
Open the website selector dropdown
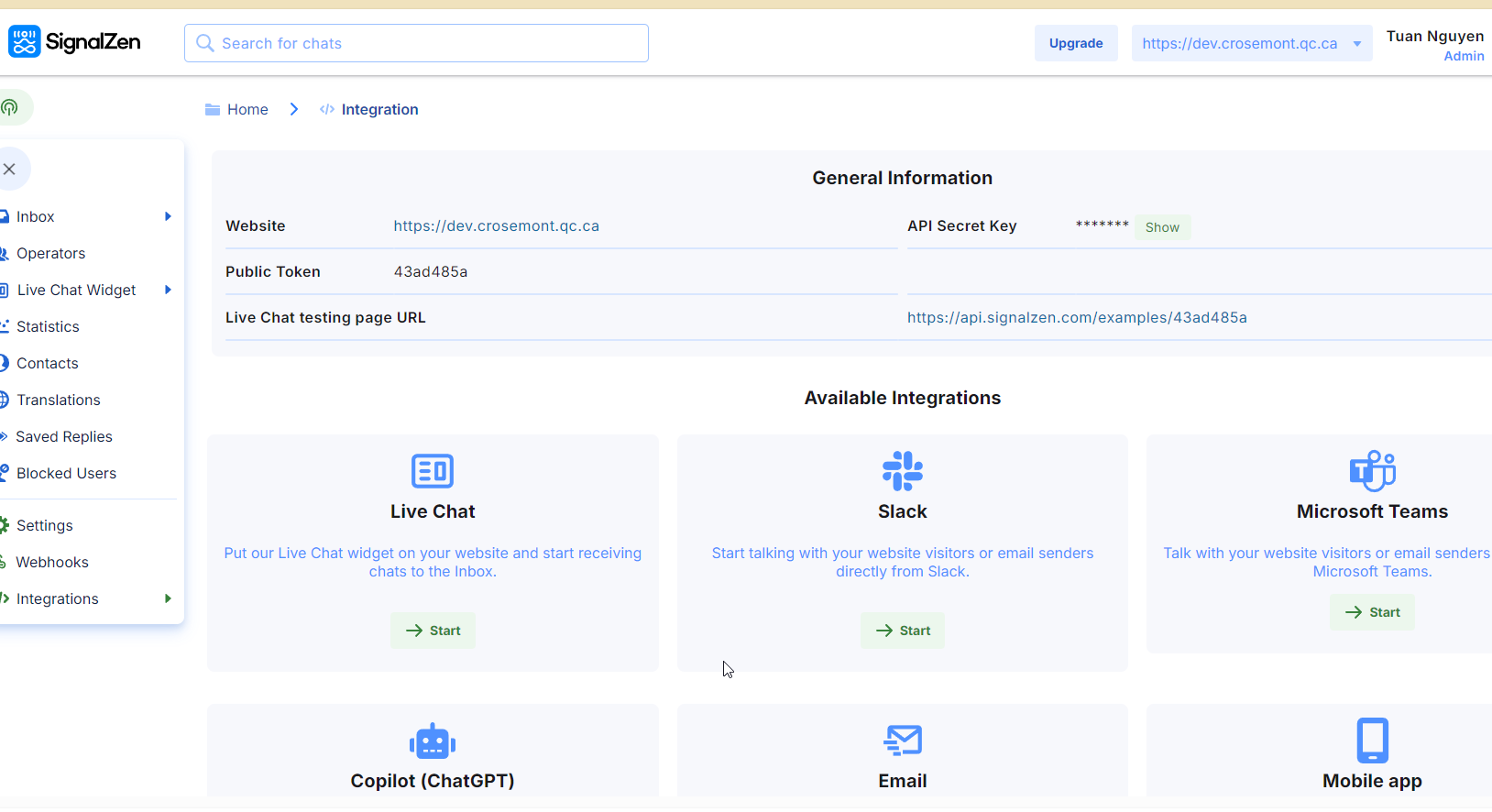click(1251, 43)
